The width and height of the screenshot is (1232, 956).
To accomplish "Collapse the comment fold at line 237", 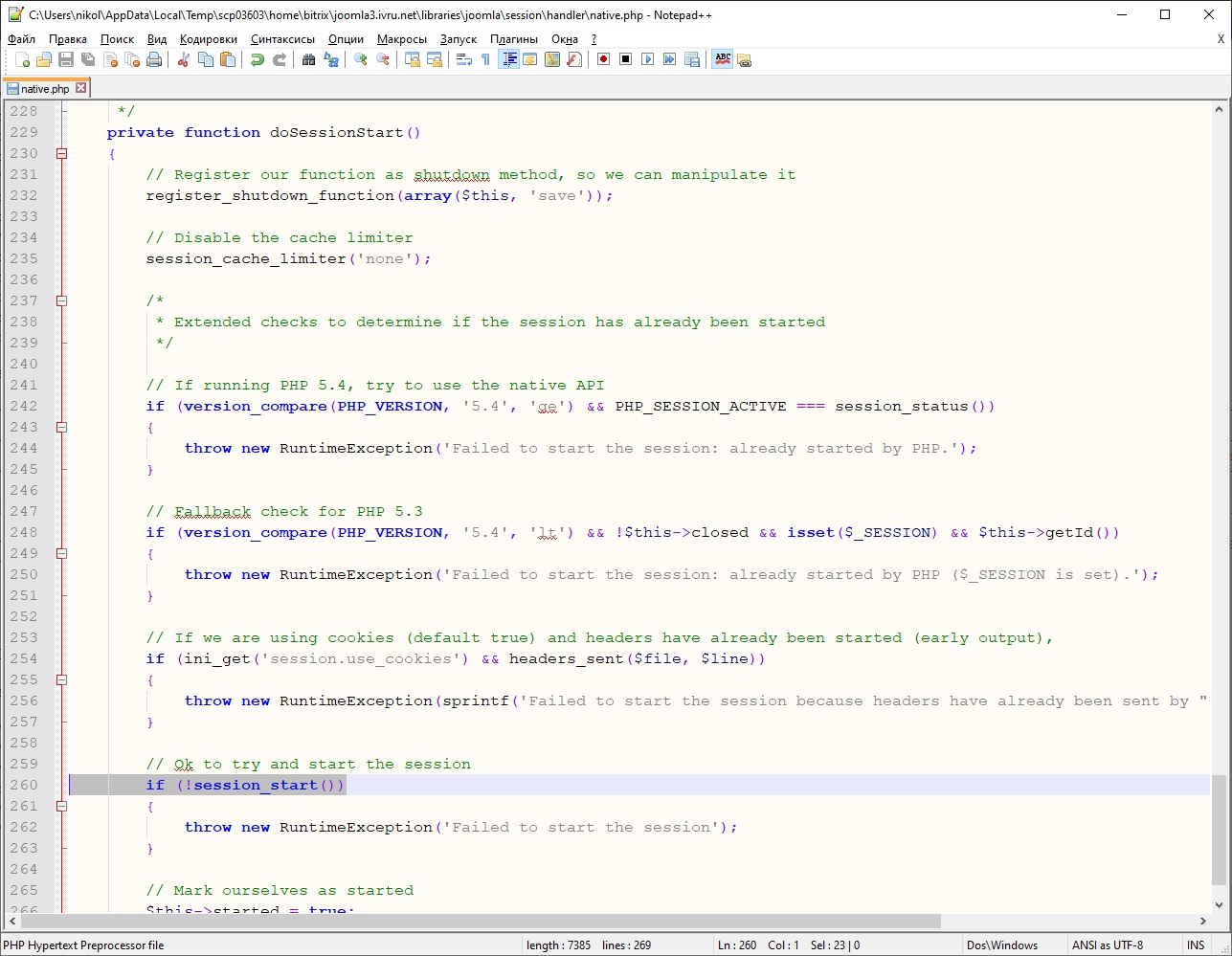I will (61, 300).
